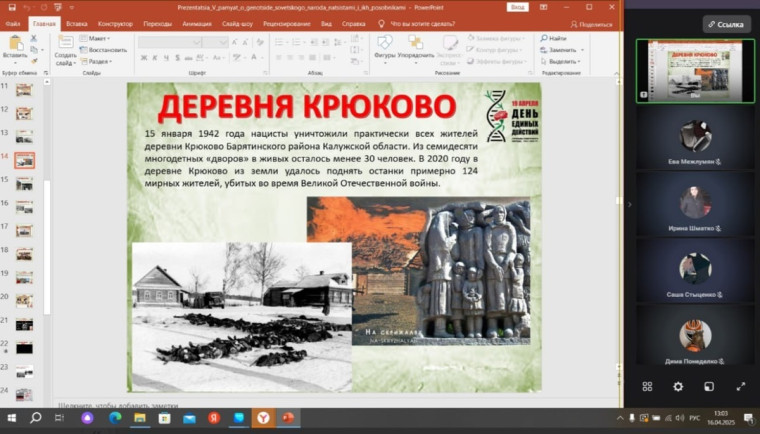The height and width of the screenshot is (434, 760).
Task: Switch to the Animation (Анимация) tab
Action: (197, 24)
